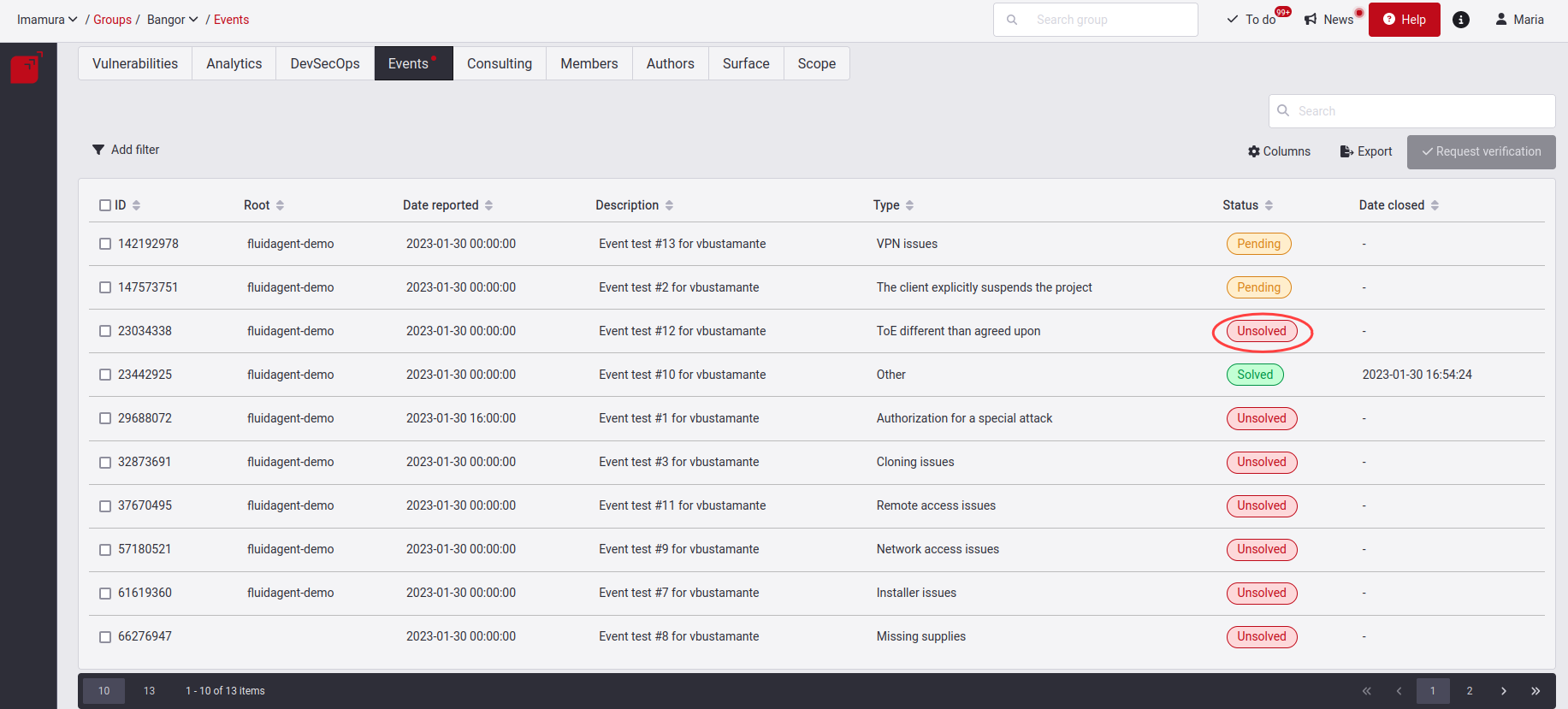Go to first page double-chevron
This screenshot has width=1568, height=709.
tap(1366, 691)
